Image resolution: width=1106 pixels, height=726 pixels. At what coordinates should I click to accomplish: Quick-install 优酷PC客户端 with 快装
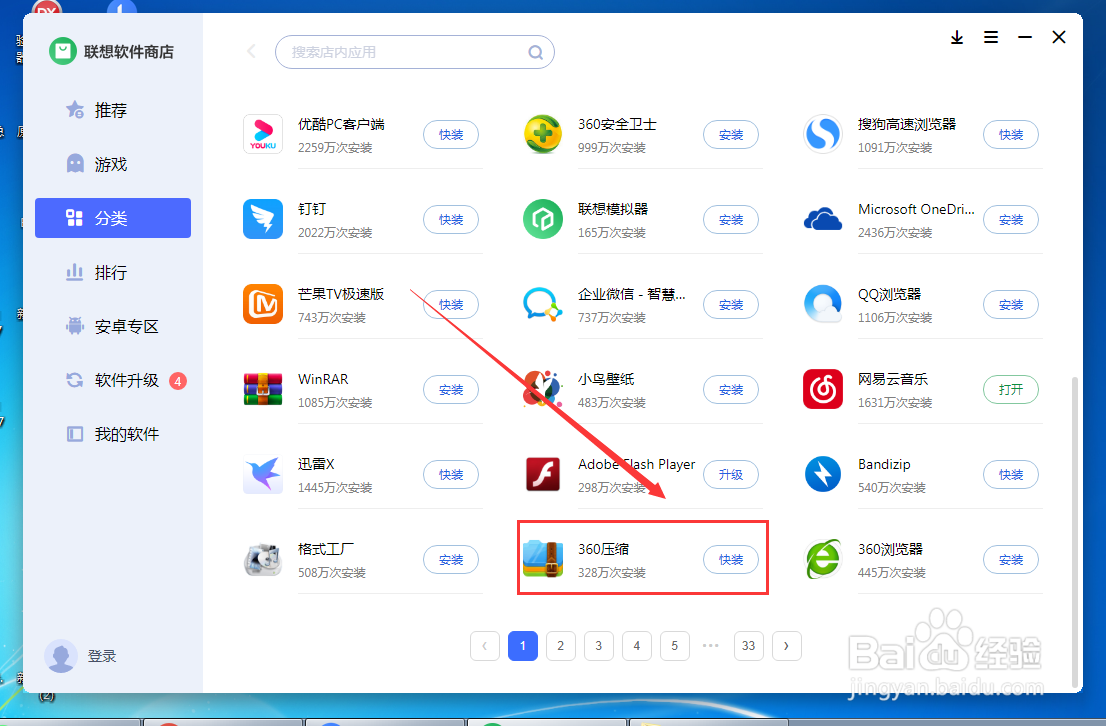pos(451,135)
